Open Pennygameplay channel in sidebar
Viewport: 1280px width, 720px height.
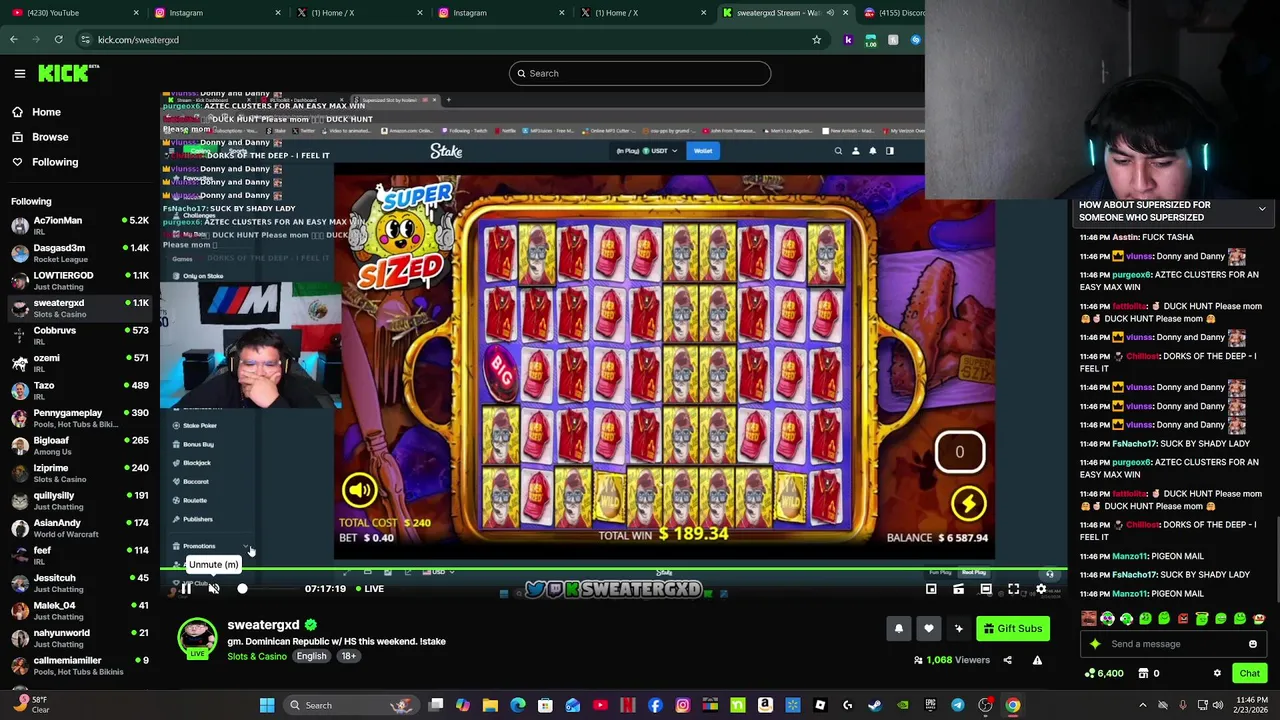tap(80, 418)
